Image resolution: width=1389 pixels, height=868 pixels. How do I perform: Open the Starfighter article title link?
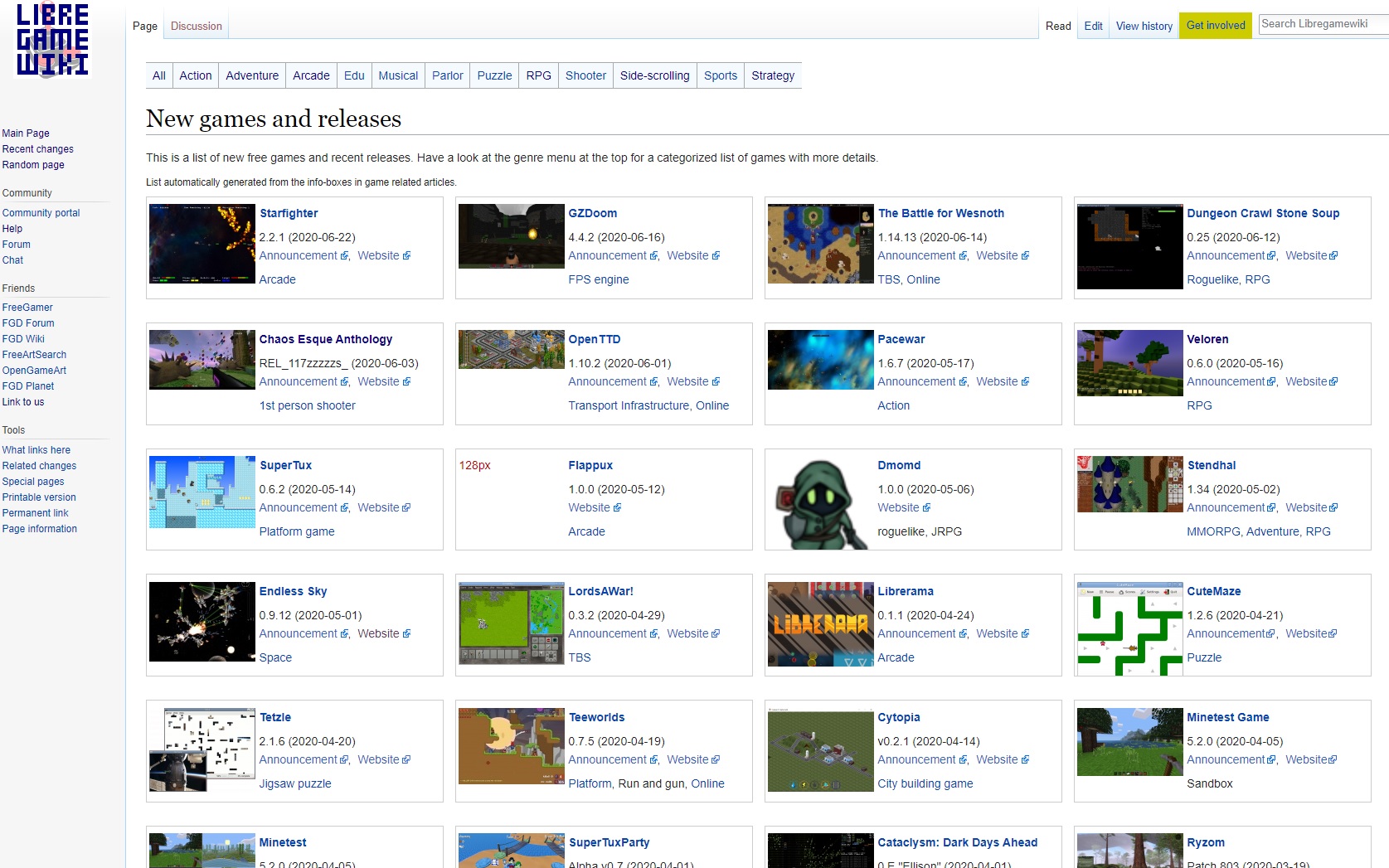289,213
